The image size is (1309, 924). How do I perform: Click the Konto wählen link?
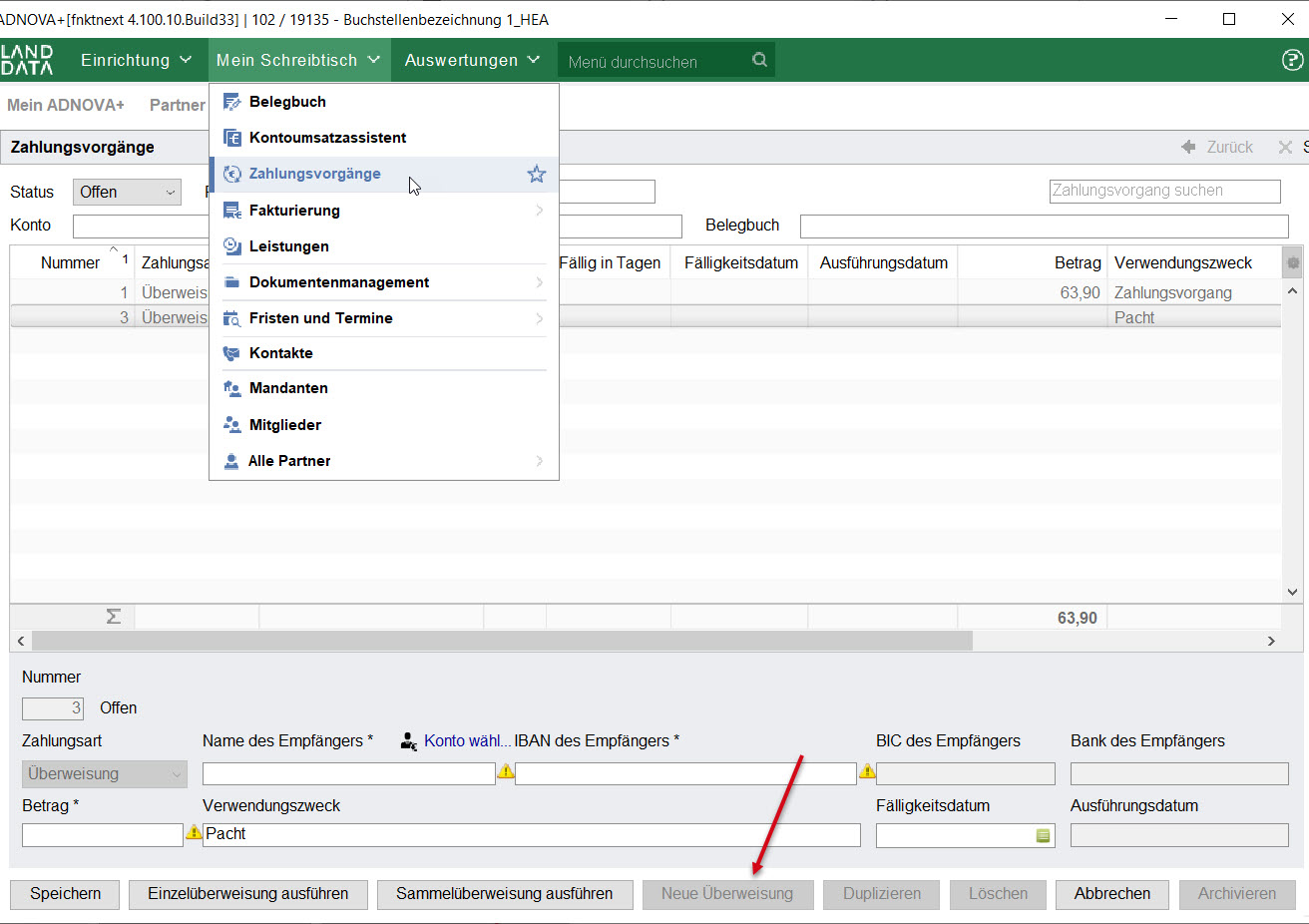coord(467,741)
